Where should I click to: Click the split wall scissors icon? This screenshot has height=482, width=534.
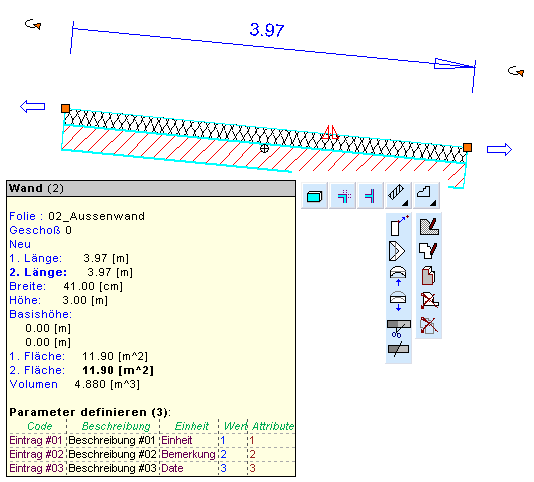398,328
